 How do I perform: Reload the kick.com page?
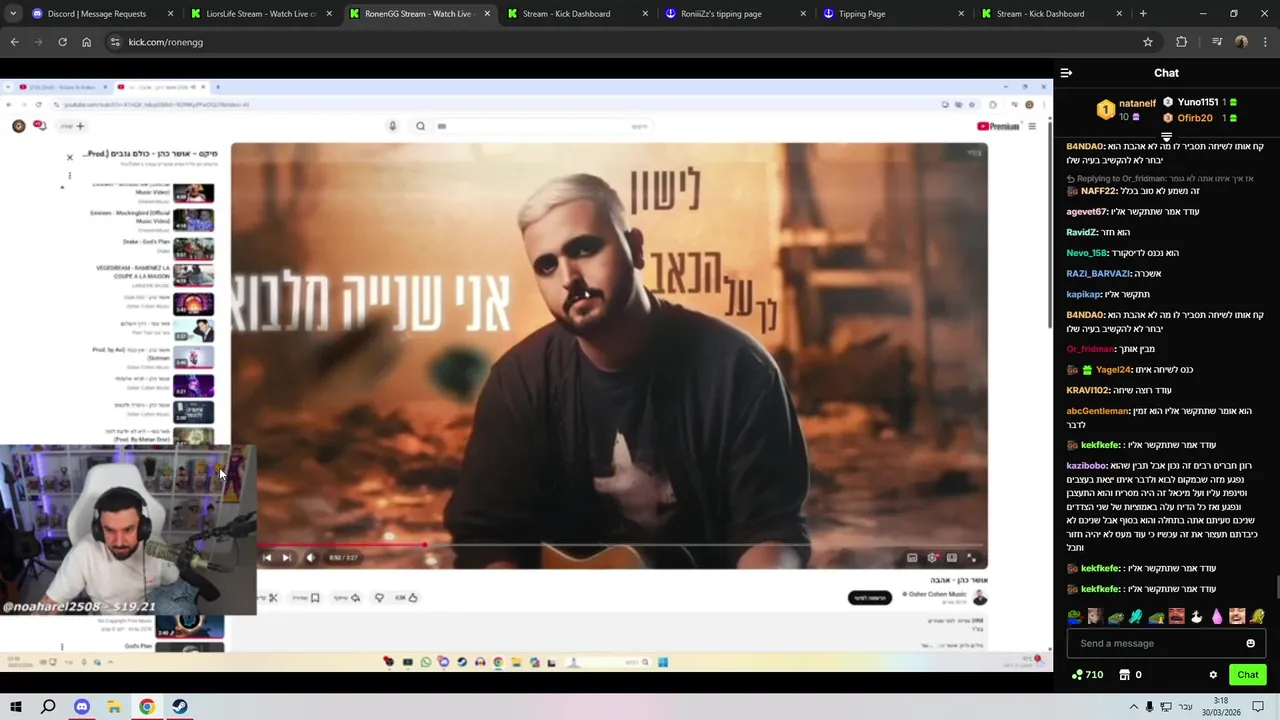[62, 42]
